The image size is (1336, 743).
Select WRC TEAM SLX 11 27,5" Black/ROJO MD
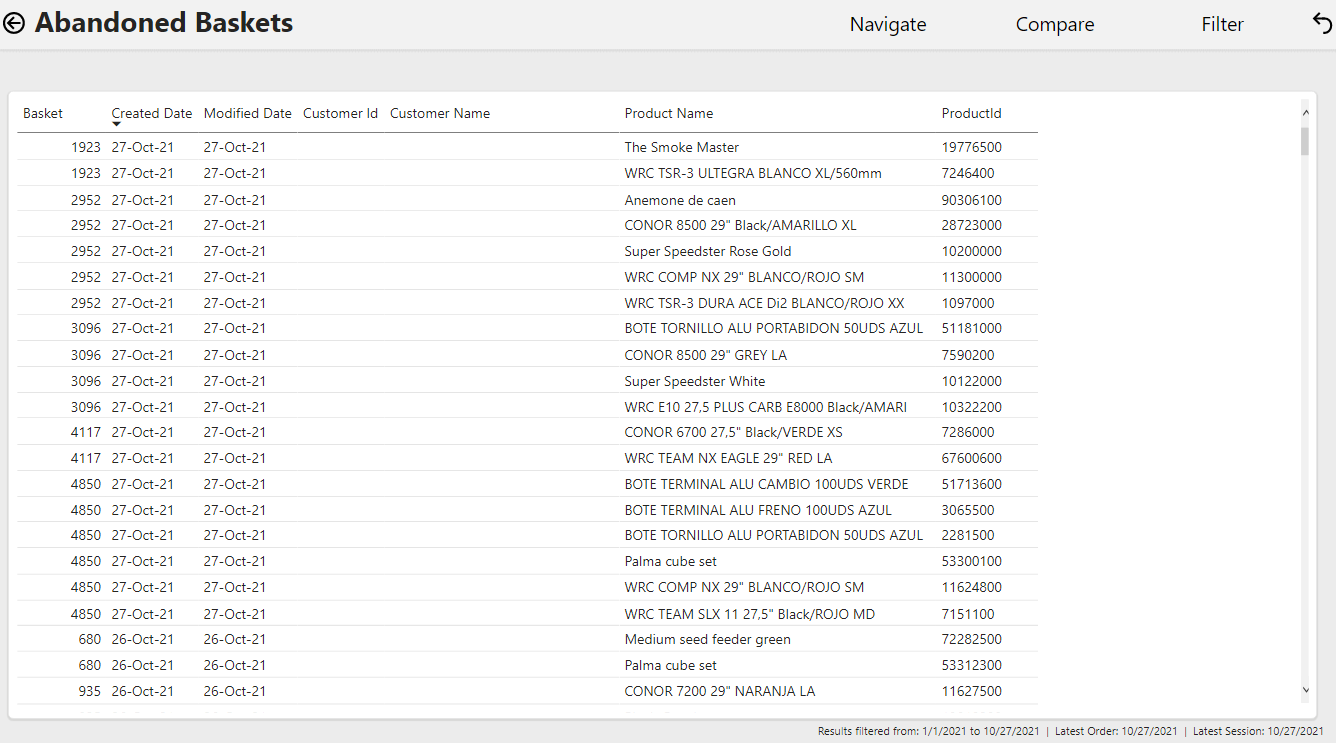click(x=750, y=614)
